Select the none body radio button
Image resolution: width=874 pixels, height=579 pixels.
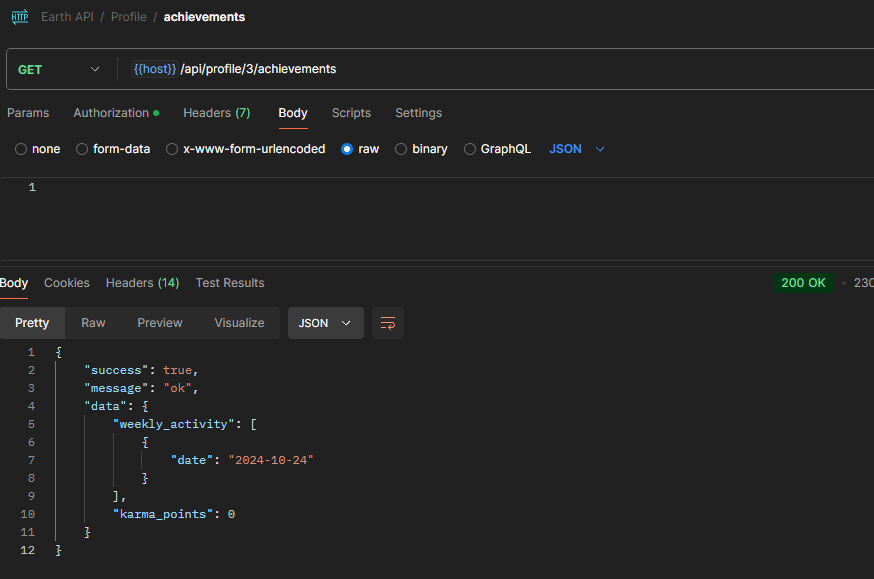point(21,149)
